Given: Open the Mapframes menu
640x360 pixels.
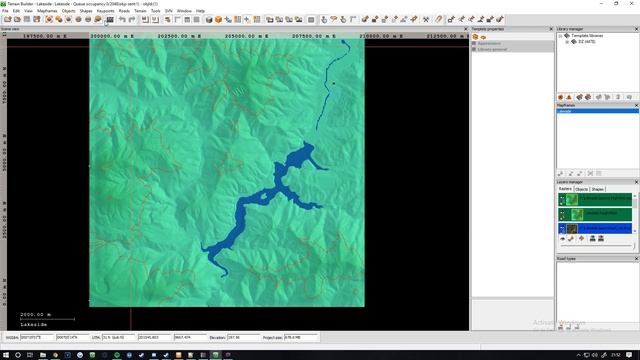Looking at the screenshot, I should pyautogui.click(x=47, y=11).
